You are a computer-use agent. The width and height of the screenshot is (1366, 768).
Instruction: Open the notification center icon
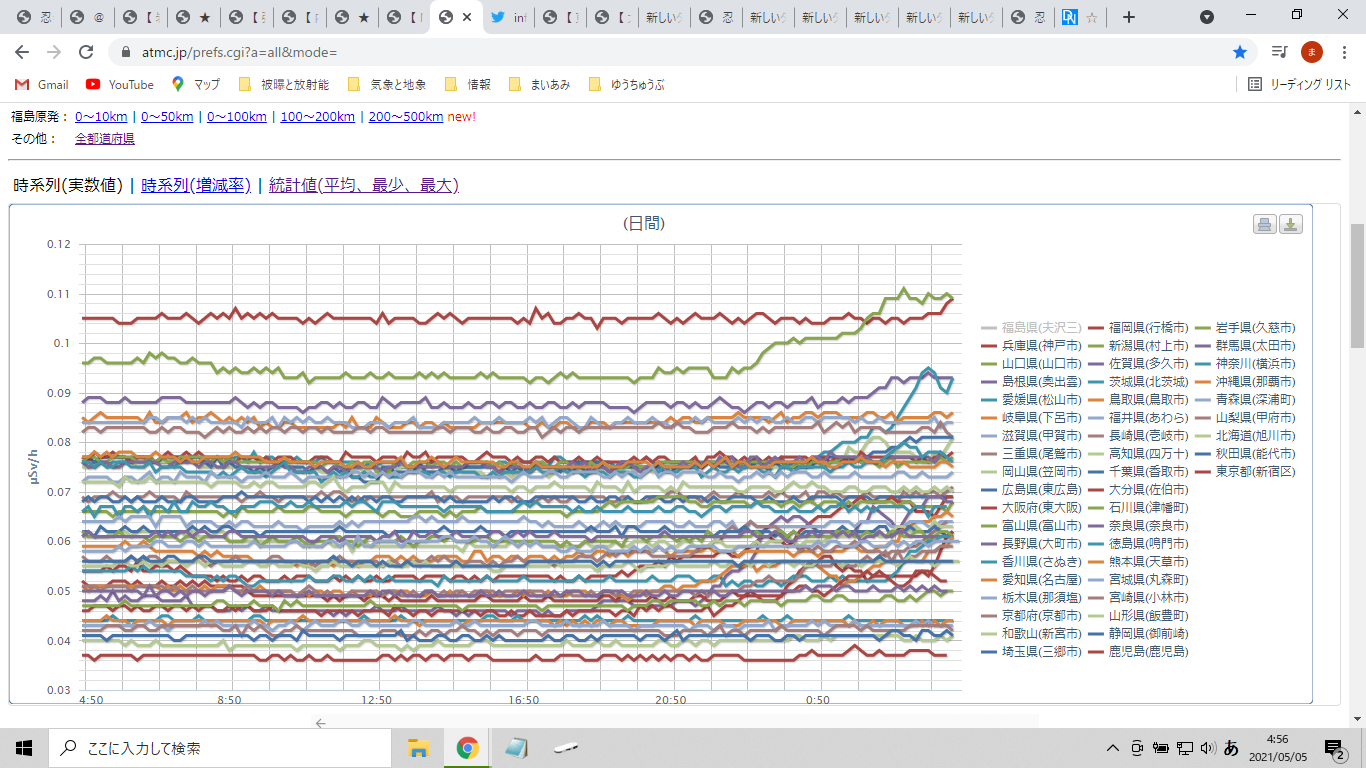[1335, 748]
